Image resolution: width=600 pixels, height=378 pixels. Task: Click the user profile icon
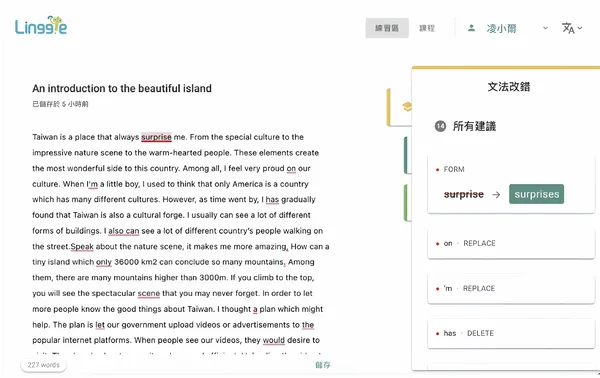[x=471, y=28]
